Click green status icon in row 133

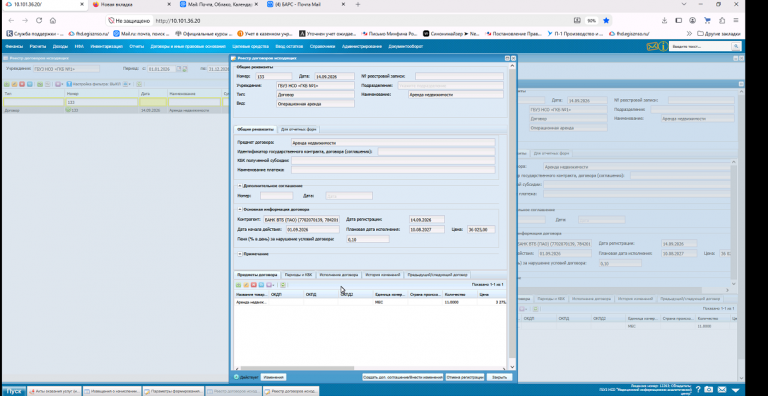[x=68, y=110]
